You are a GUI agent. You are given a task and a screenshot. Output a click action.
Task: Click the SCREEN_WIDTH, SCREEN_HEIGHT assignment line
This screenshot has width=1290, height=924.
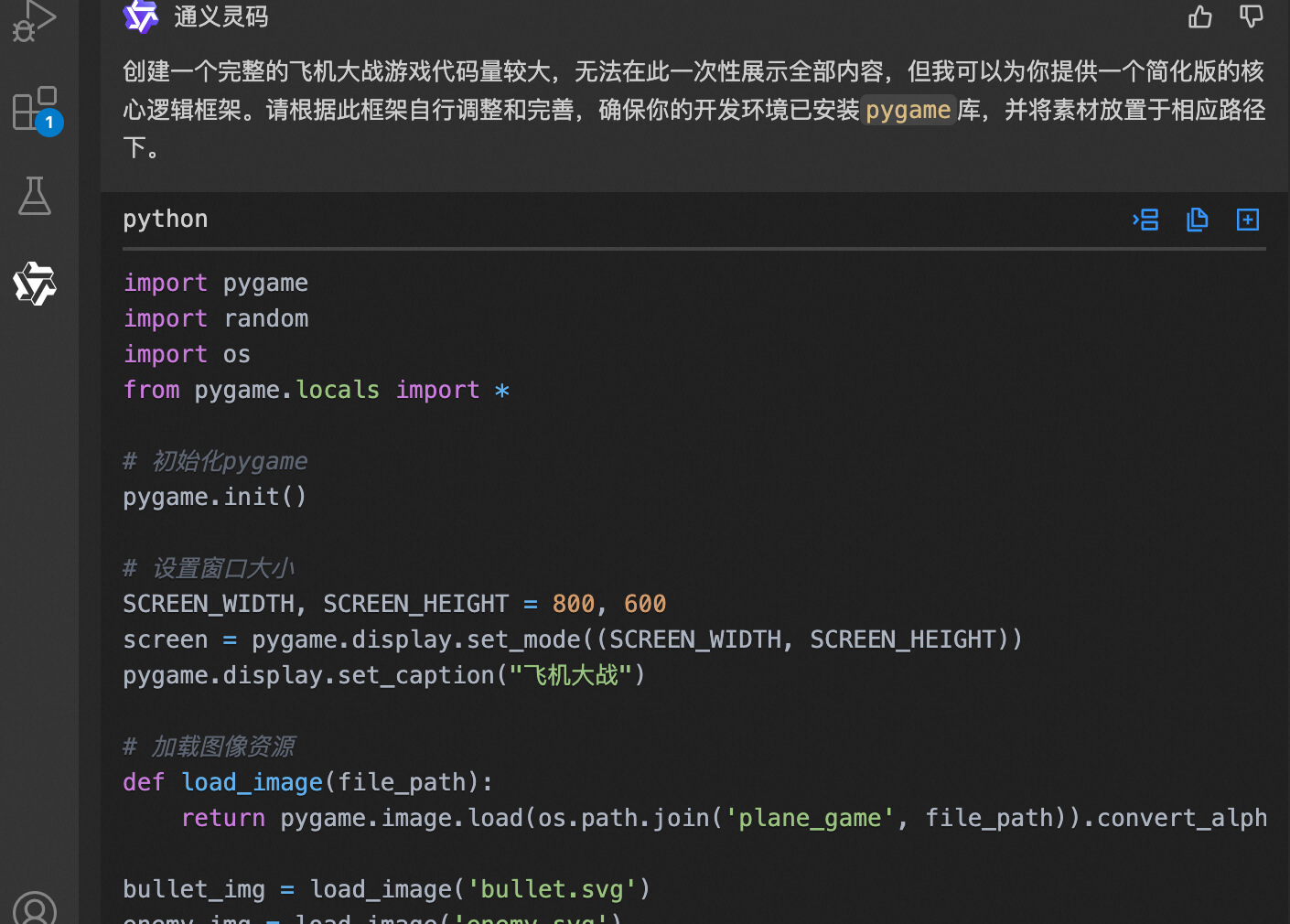[x=394, y=604]
